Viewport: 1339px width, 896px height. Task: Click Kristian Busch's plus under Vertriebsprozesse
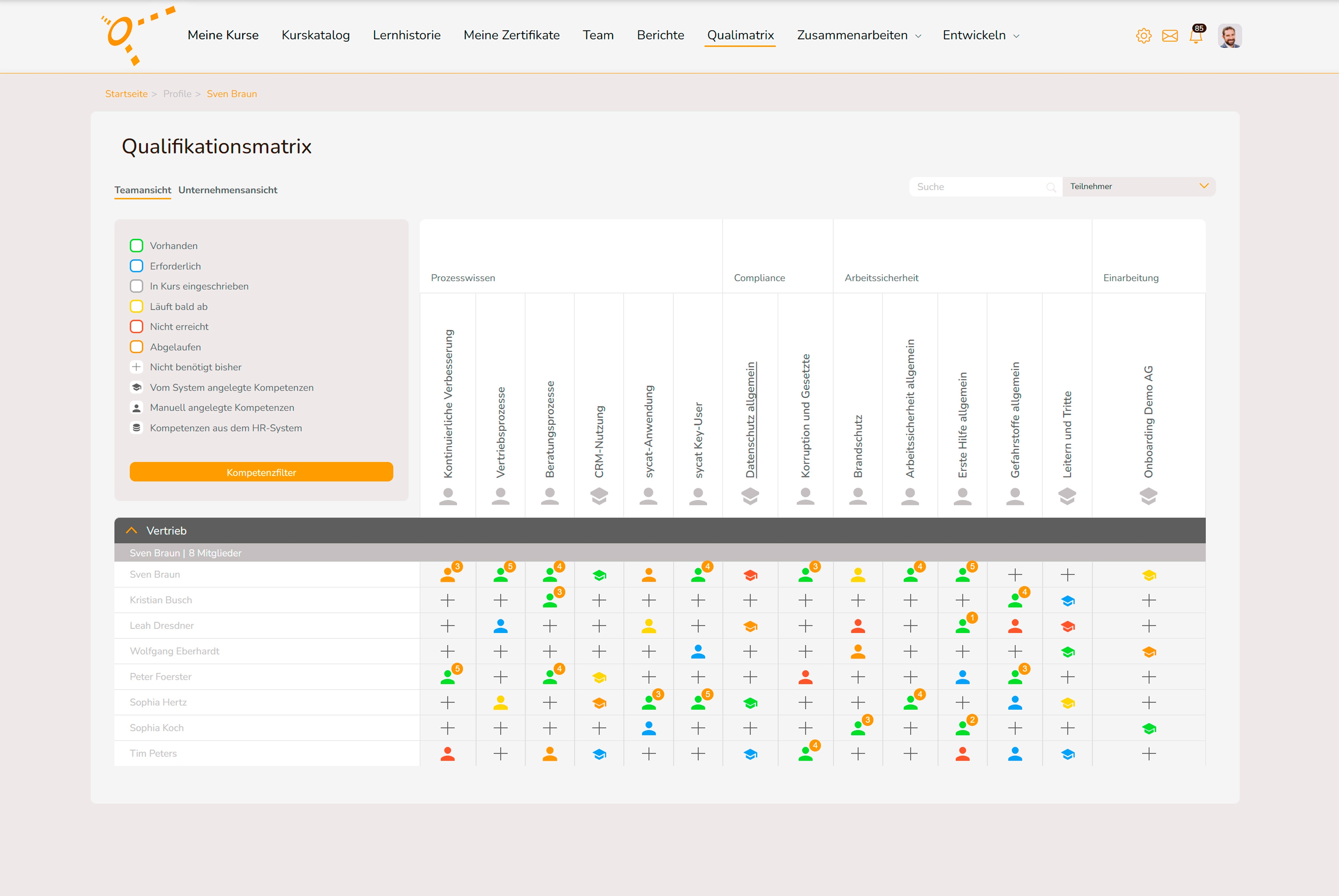point(500,601)
